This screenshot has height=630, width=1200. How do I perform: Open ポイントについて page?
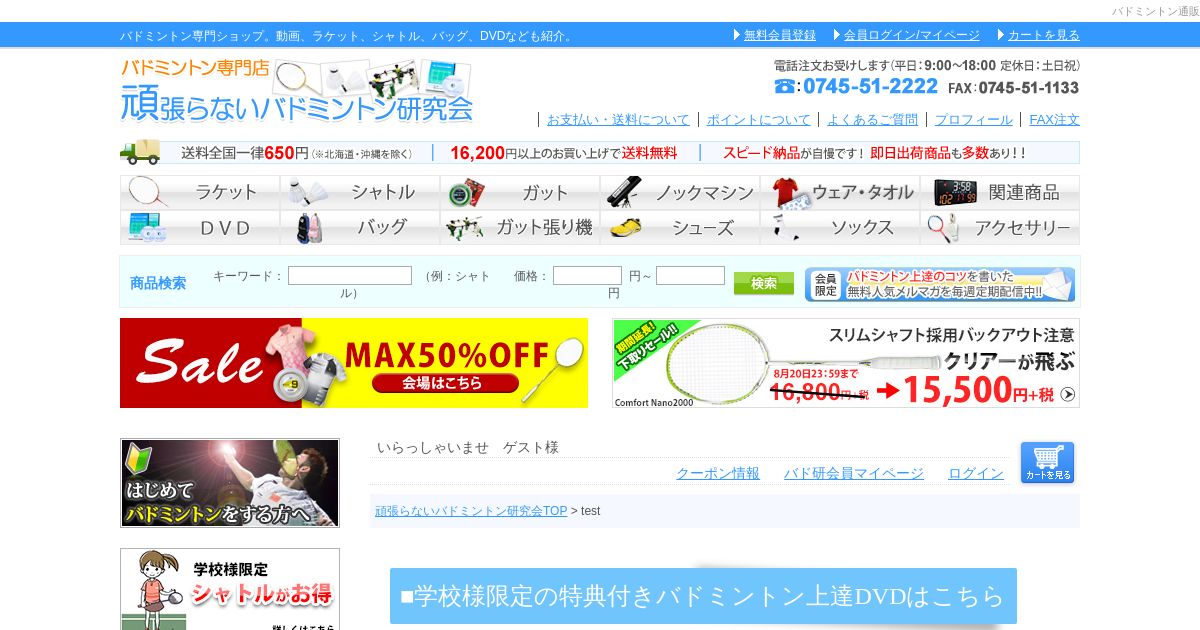[x=758, y=119]
